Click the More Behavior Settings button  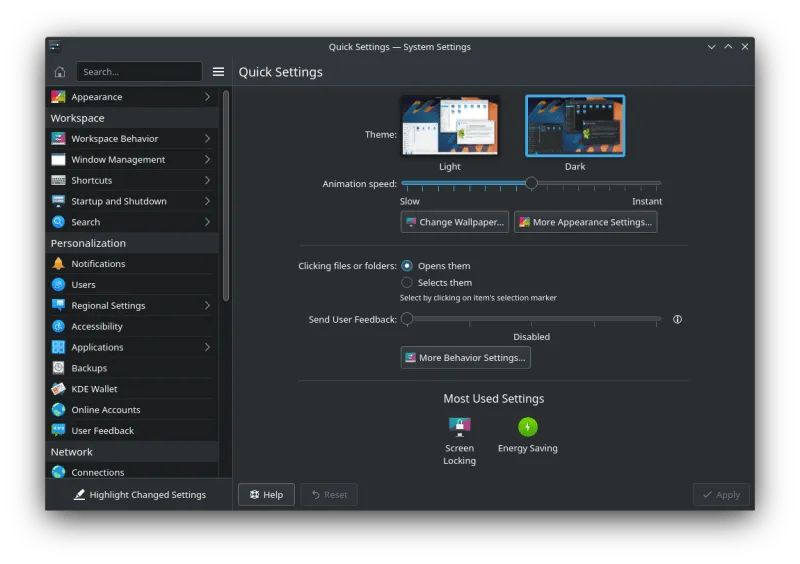pos(465,358)
